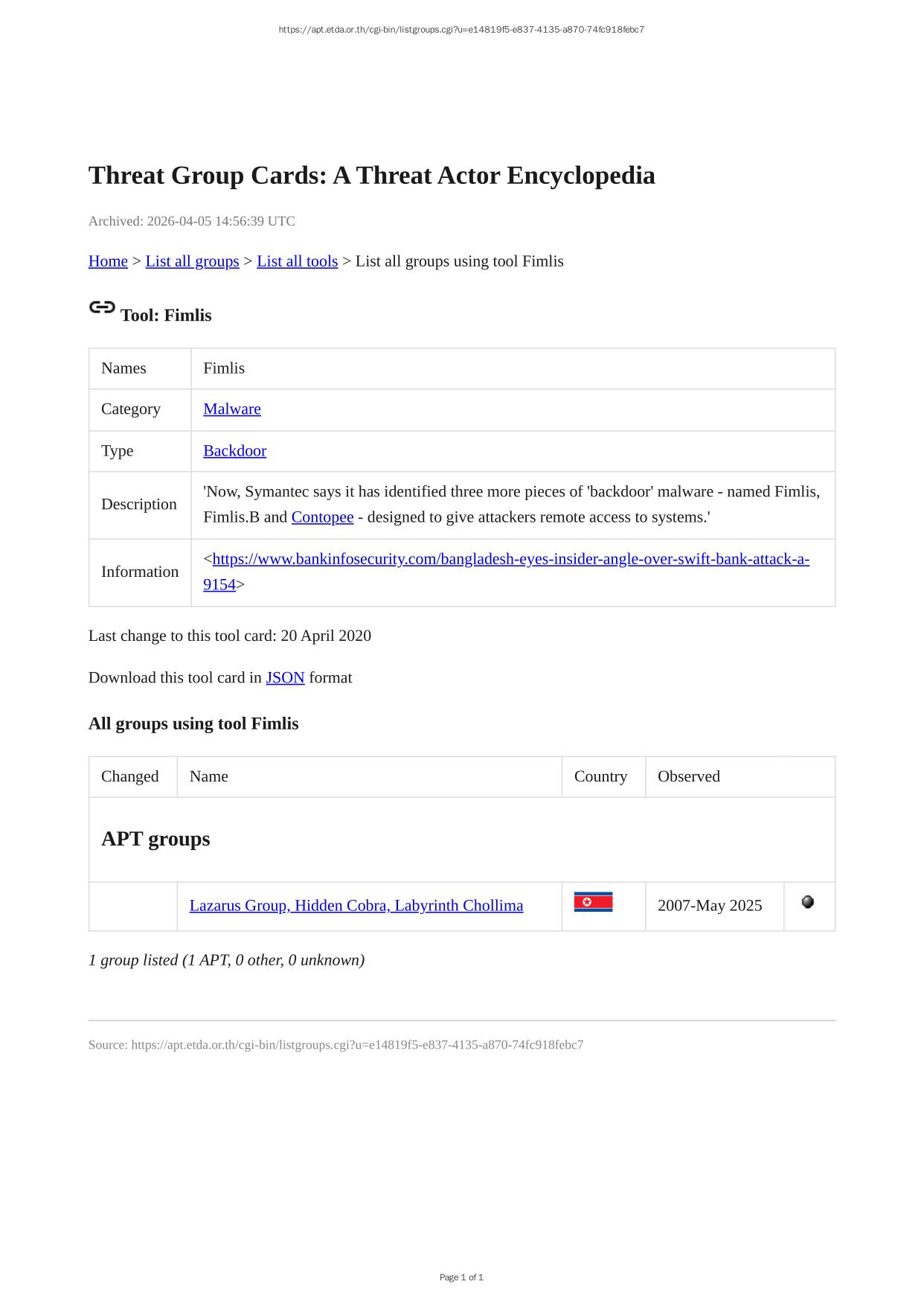Click the Country column header
This screenshot has width=924, height=1307.
pyautogui.click(x=600, y=776)
